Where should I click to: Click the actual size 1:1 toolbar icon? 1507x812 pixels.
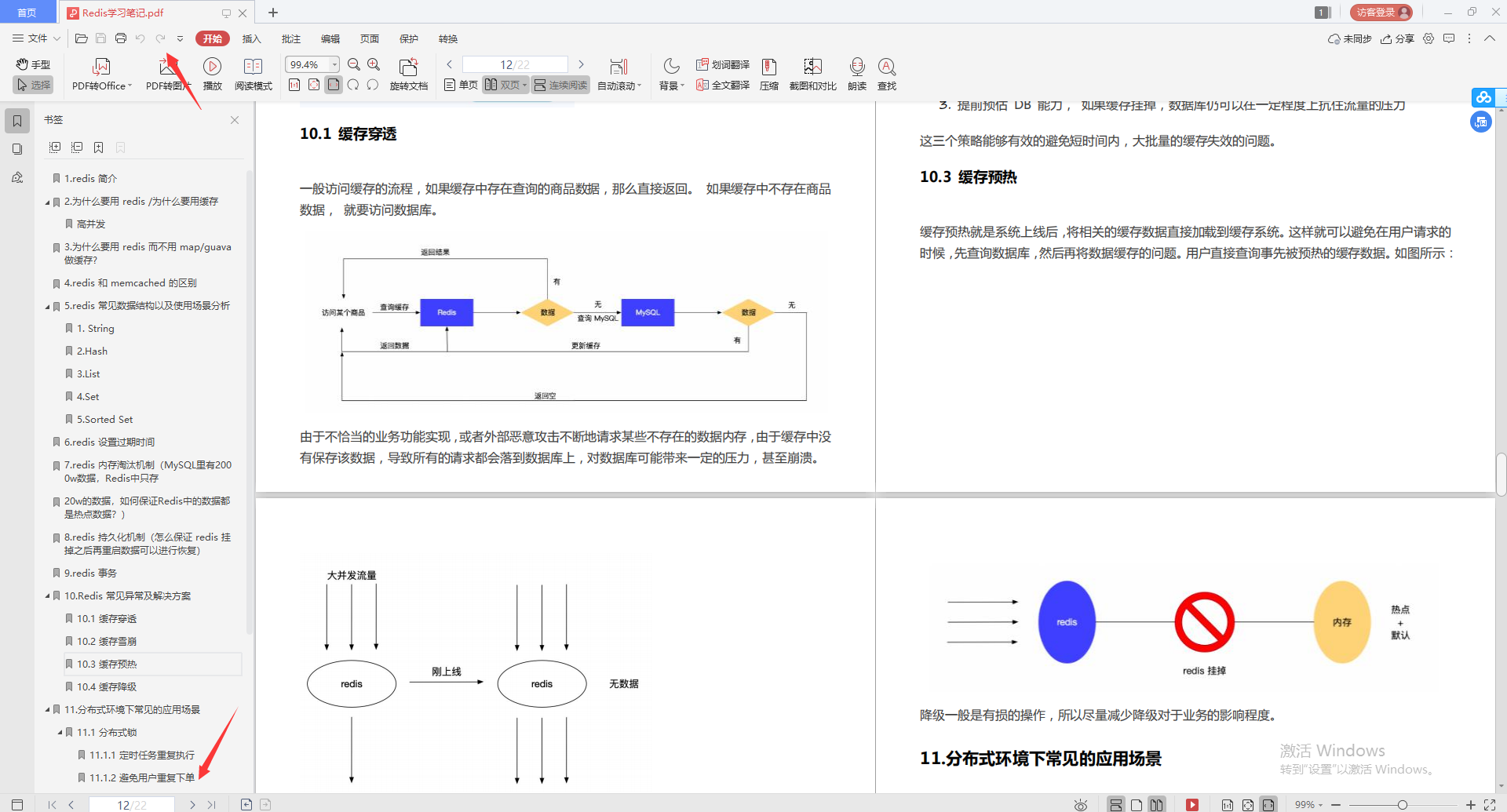point(294,85)
